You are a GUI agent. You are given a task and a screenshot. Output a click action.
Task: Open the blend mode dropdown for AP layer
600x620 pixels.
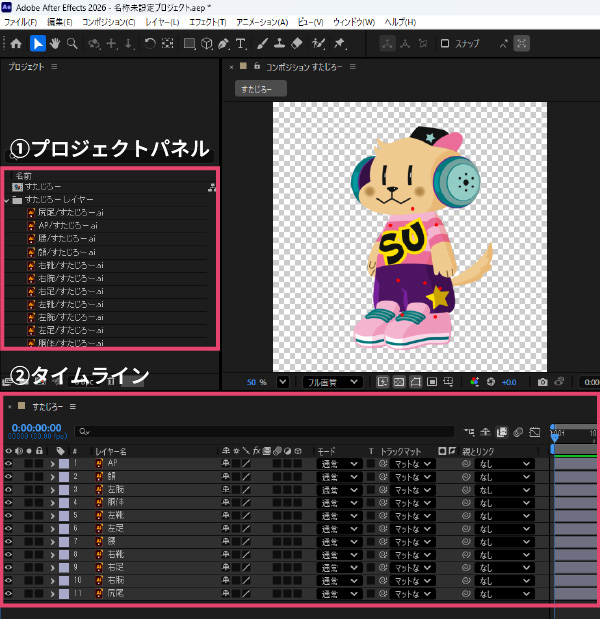click(x=339, y=464)
